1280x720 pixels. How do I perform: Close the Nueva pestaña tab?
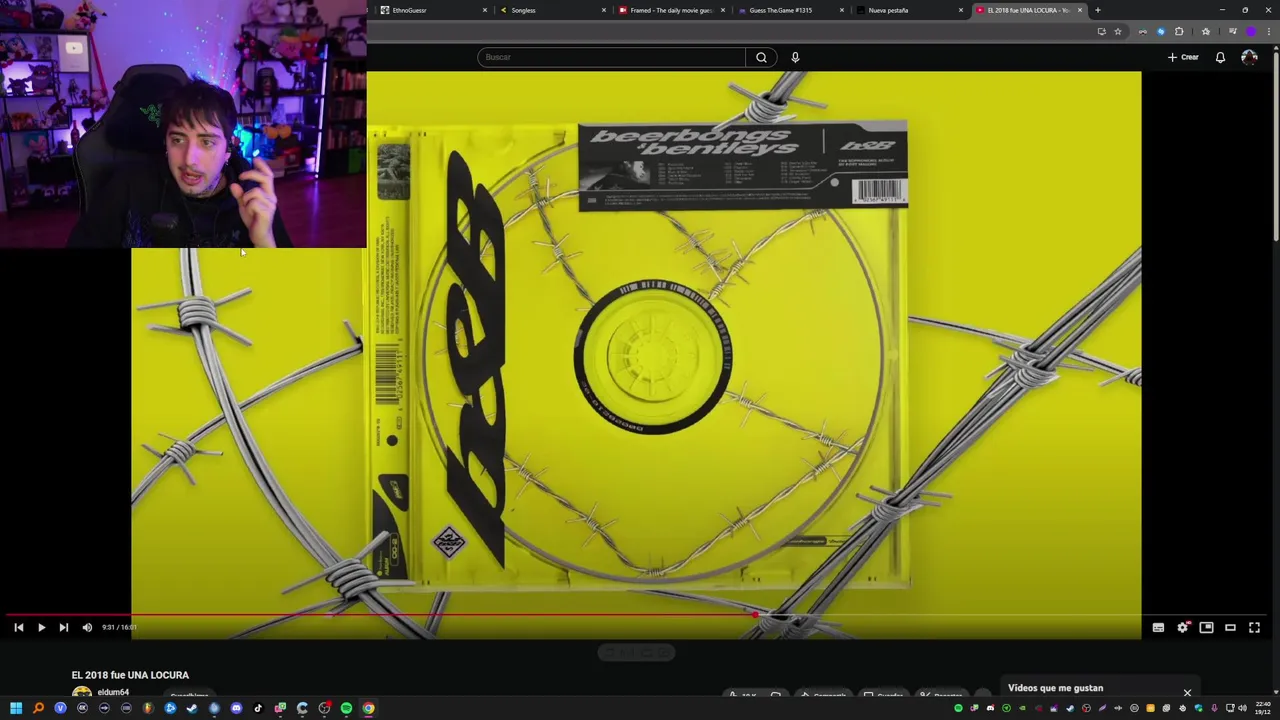pyautogui.click(x=961, y=10)
